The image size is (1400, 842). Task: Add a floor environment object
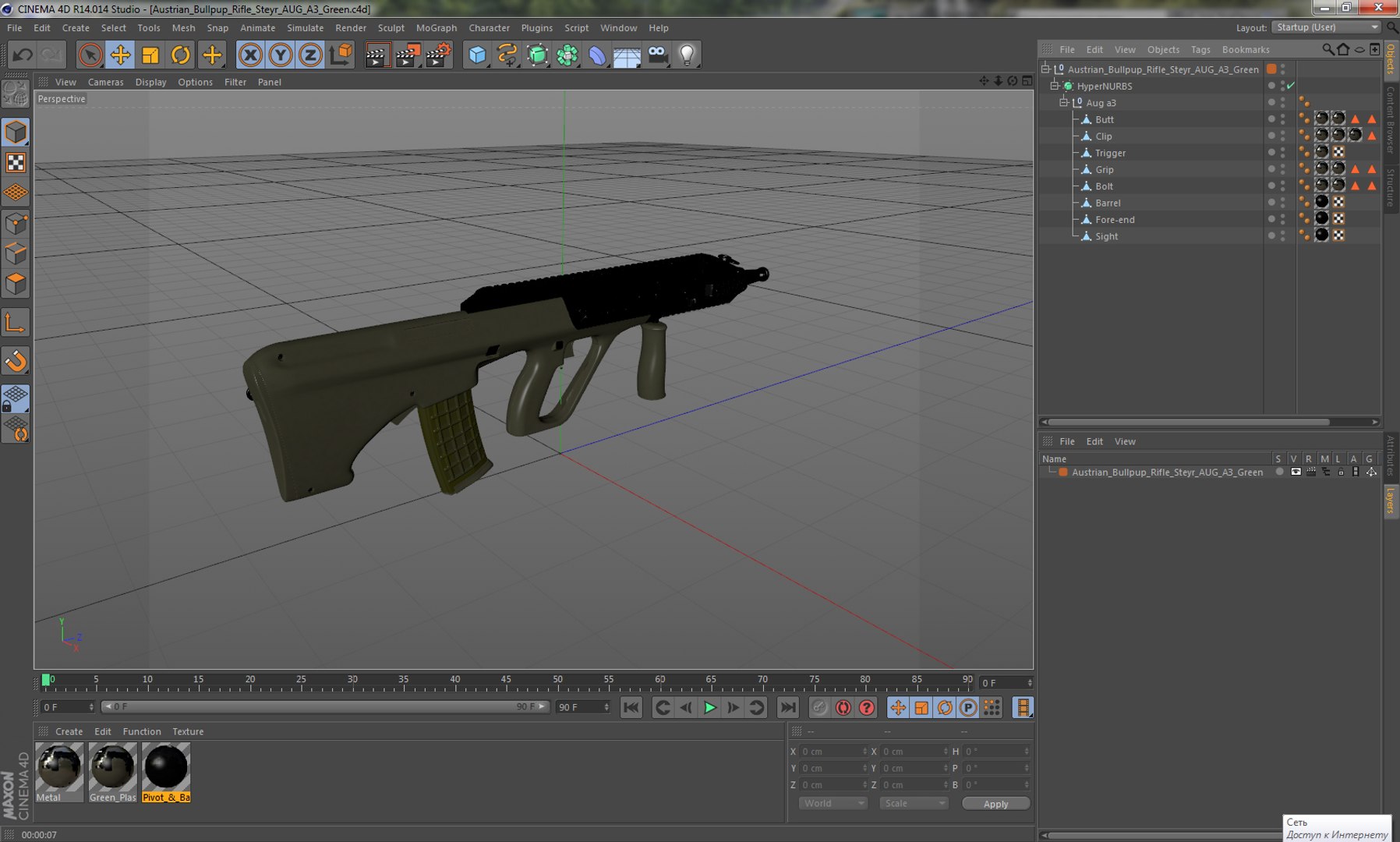pyautogui.click(x=627, y=55)
